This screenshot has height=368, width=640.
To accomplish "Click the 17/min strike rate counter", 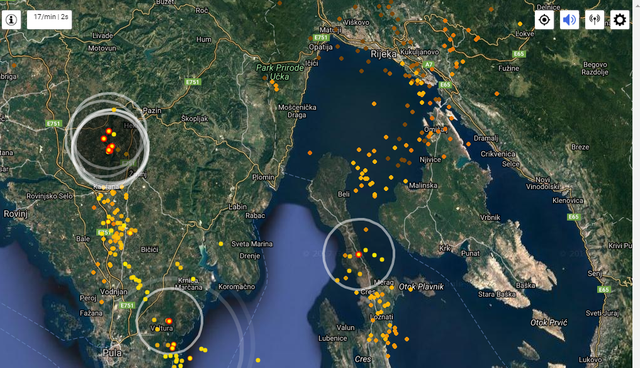I will click(49, 20).
